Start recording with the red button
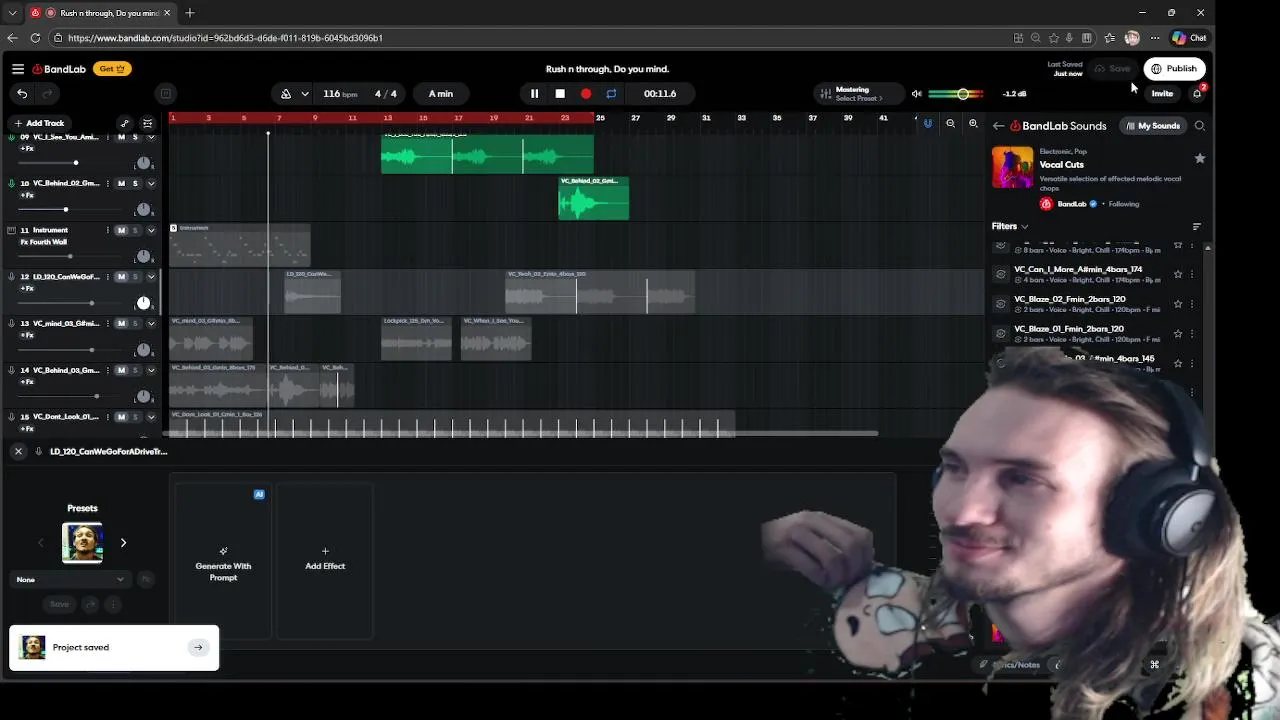The image size is (1280, 720). point(586,94)
